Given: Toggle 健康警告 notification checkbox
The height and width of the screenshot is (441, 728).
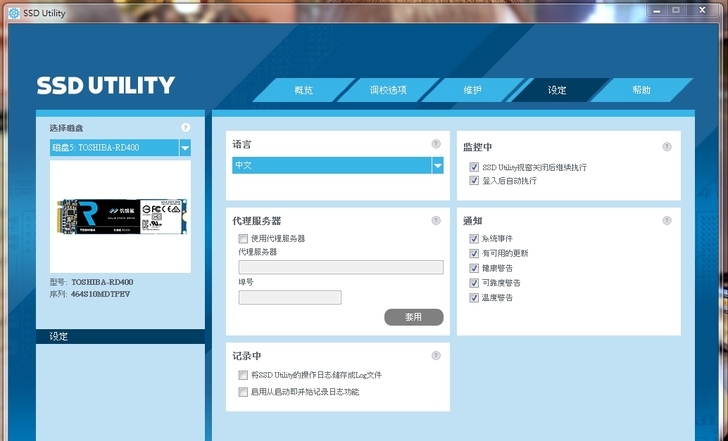Looking at the screenshot, I should point(474,268).
